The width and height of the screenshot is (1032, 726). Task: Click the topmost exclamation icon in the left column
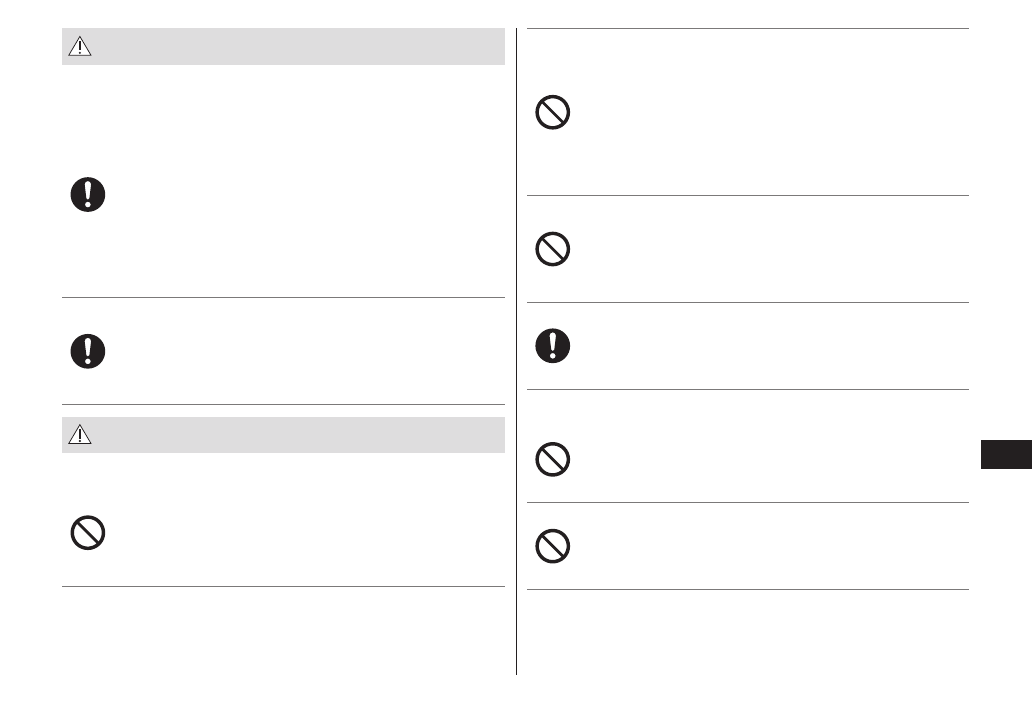click(x=88, y=194)
